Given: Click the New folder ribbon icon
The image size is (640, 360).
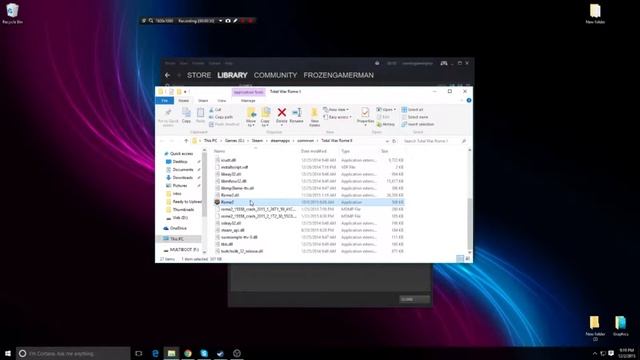Looking at the screenshot, I should click(x=314, y=113).
